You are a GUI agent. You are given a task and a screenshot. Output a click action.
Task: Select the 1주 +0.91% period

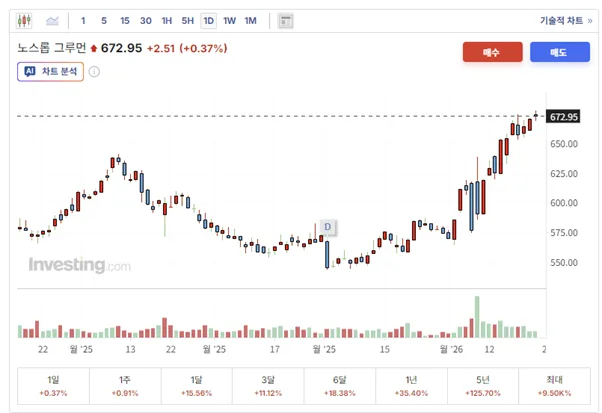(x=125, y=386)
